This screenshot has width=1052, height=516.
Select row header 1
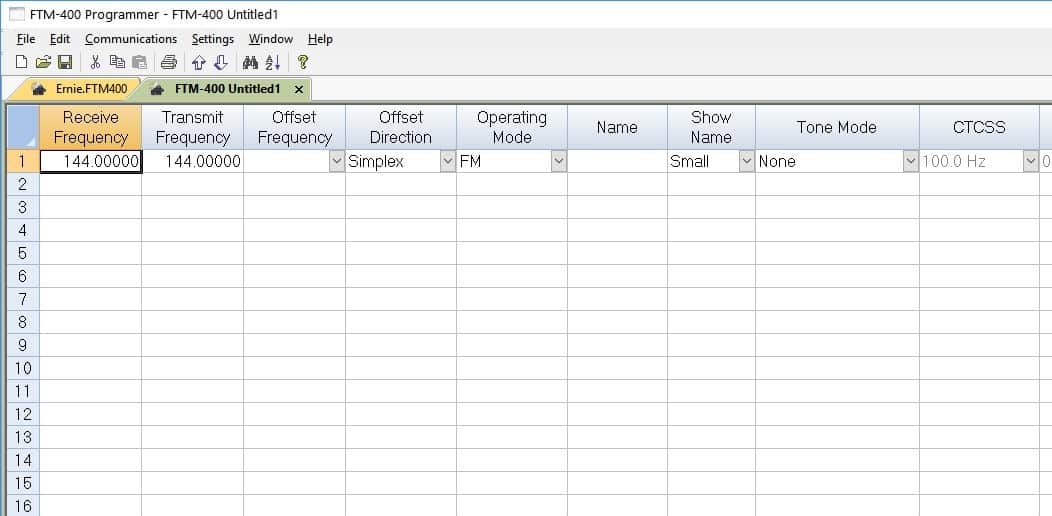pos(23,161)
